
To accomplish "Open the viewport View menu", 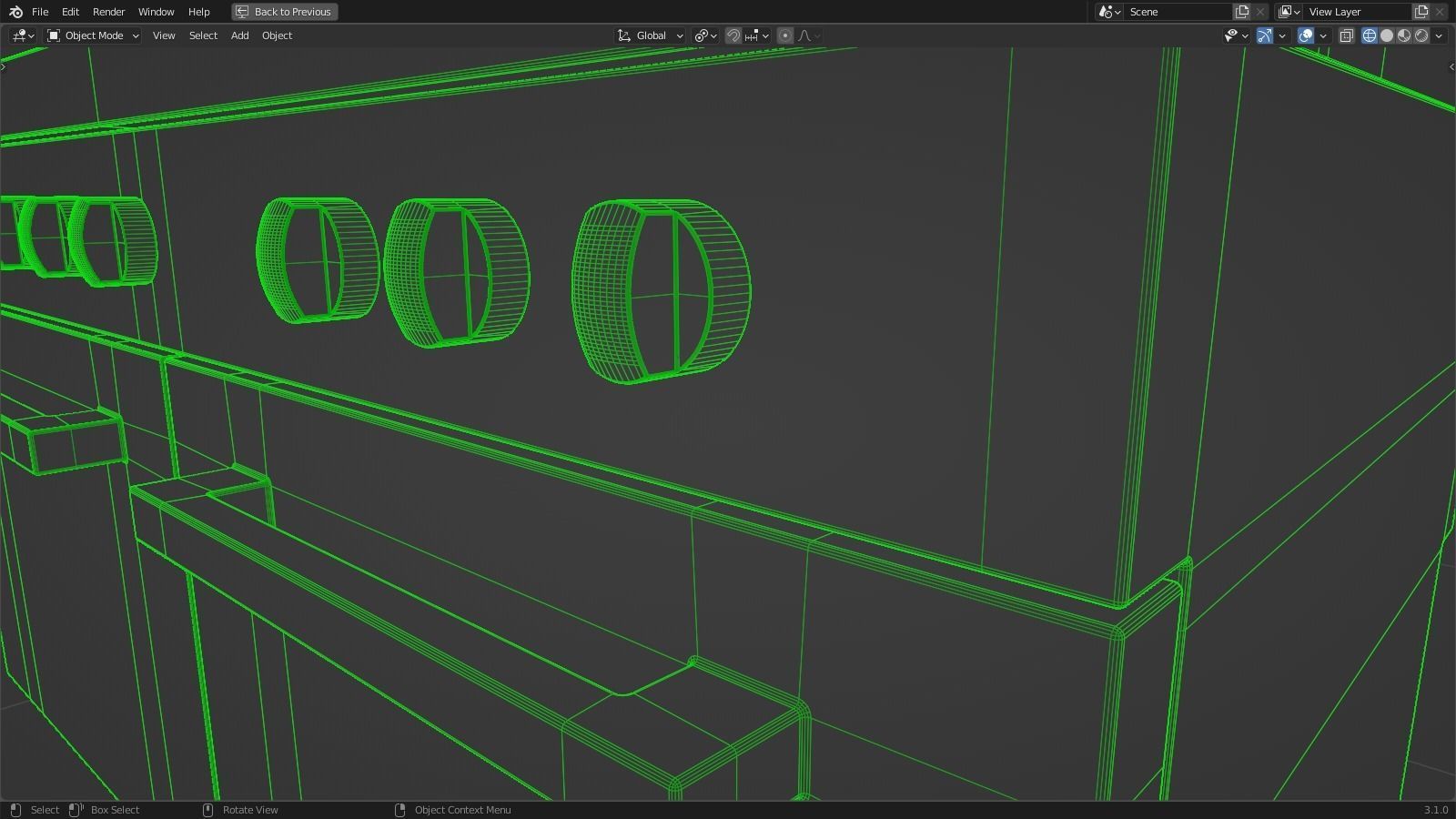I will [x=164, y=35].
